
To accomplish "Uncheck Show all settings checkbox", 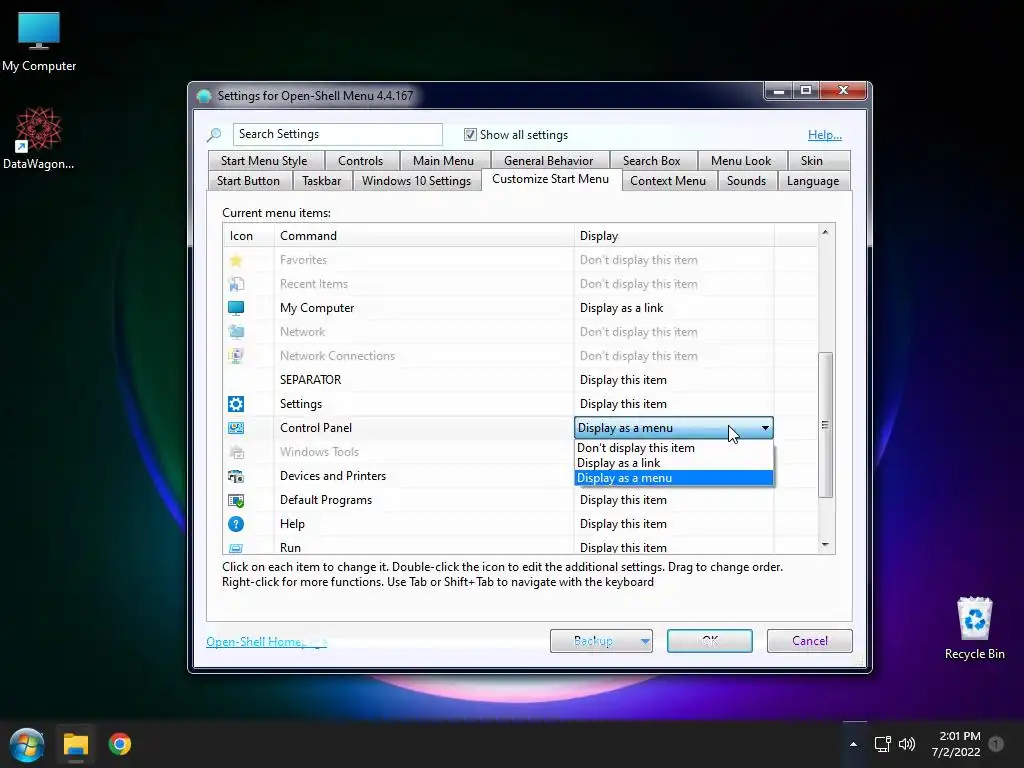I will tap(470, 135).
